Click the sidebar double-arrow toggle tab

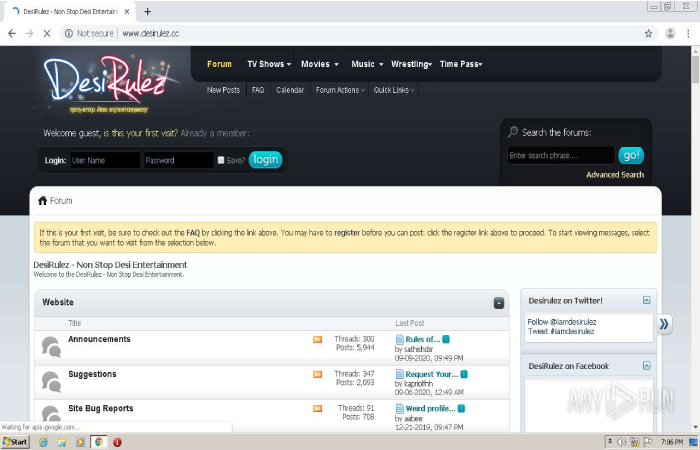(x=664, y=324)
